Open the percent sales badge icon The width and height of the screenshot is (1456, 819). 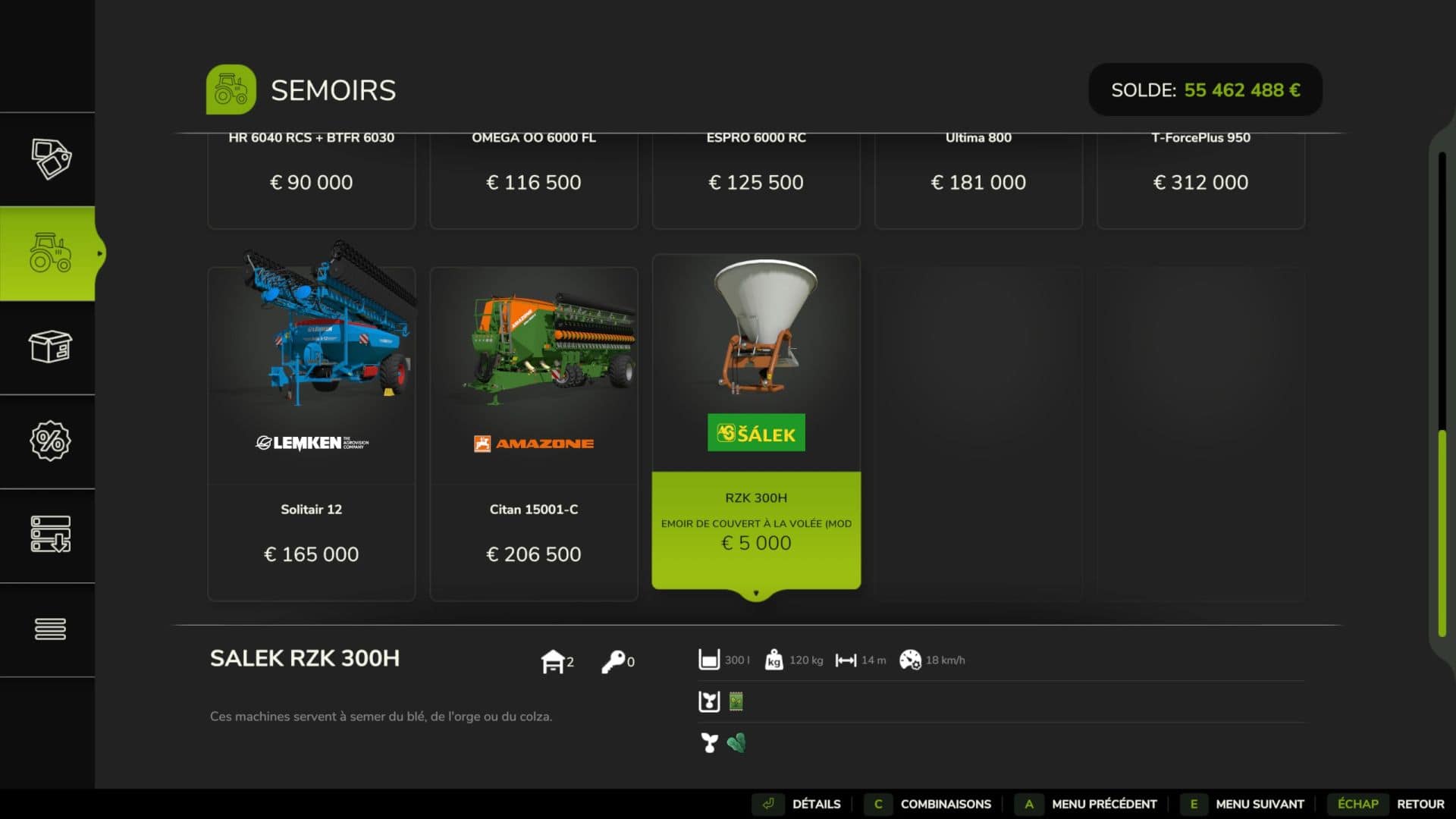point(50,441)
